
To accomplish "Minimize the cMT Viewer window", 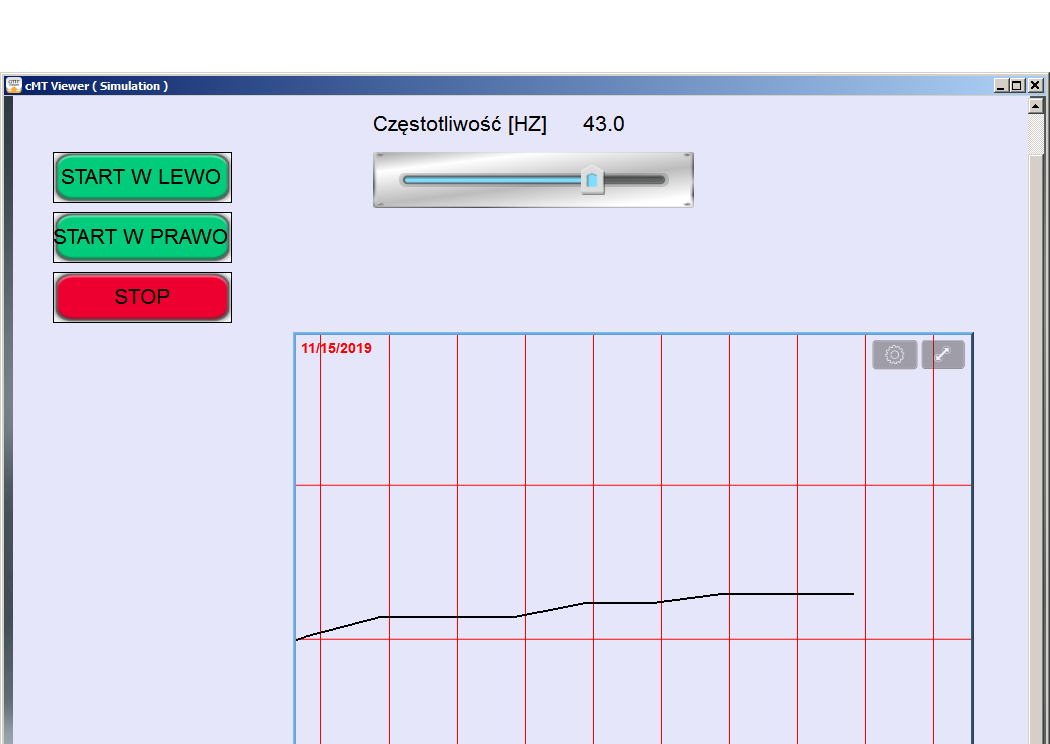I will click(x=1001, y=86).
